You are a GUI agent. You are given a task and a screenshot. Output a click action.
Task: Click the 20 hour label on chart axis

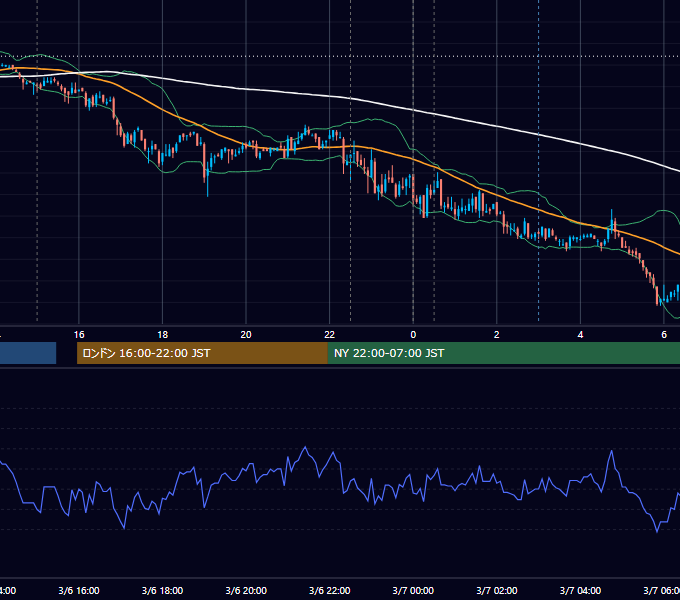point(246,334)
